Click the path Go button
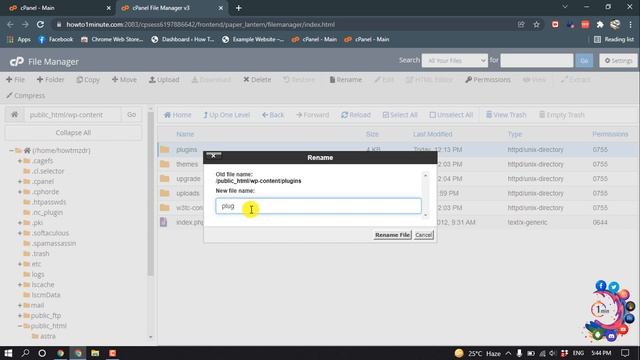The image size is (640, 360). [131, 115]
